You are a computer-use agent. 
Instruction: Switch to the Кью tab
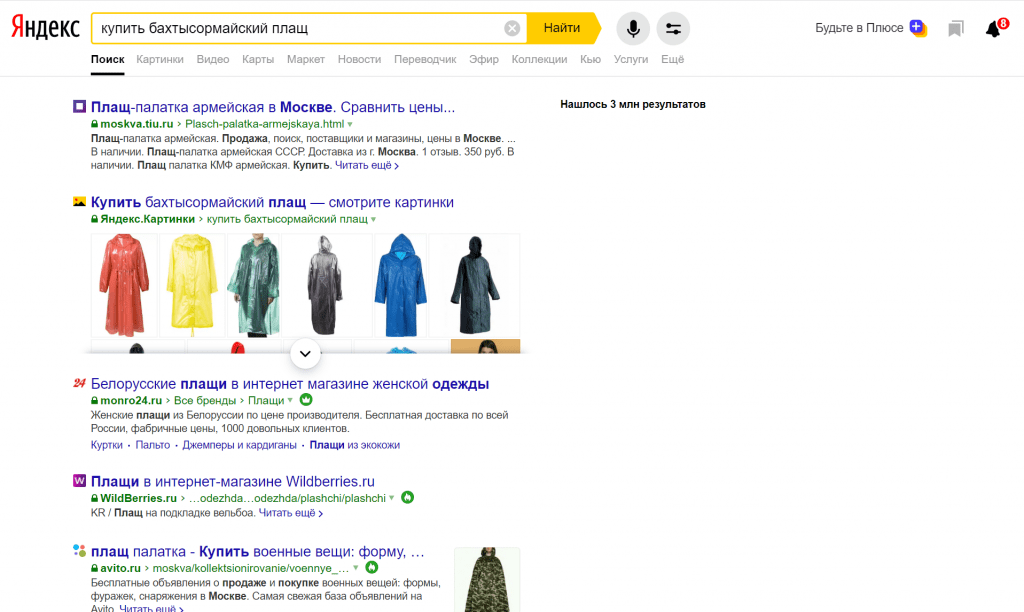tap(590, 59)
